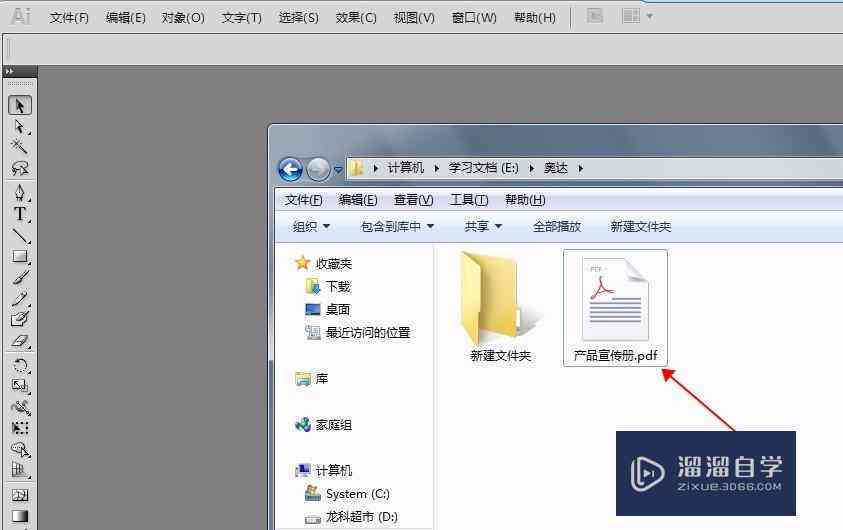
Task: Select the Paintbrush tool
Action: click(20, 277)
